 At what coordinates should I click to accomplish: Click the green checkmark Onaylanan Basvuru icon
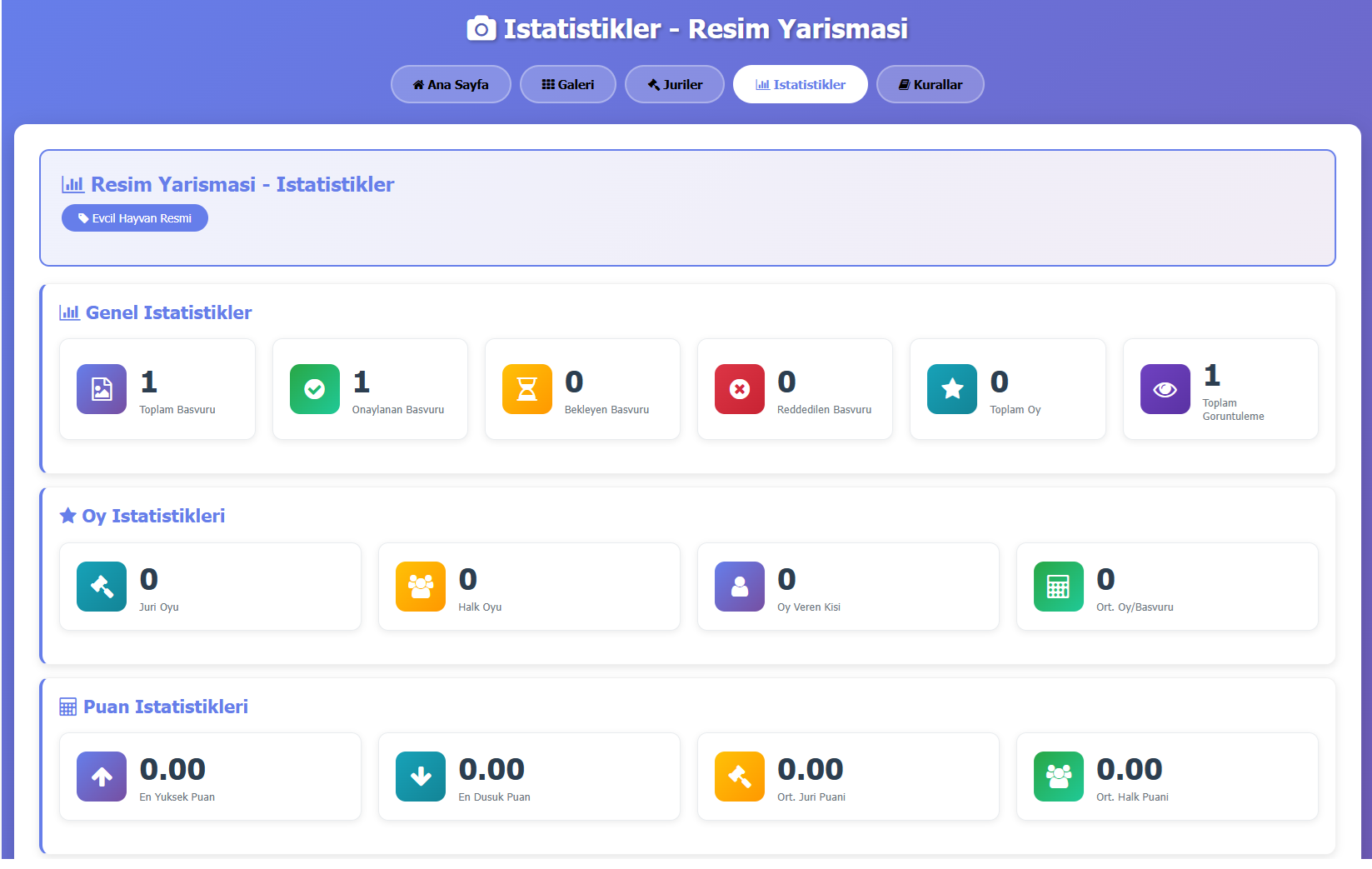point(315,389)
